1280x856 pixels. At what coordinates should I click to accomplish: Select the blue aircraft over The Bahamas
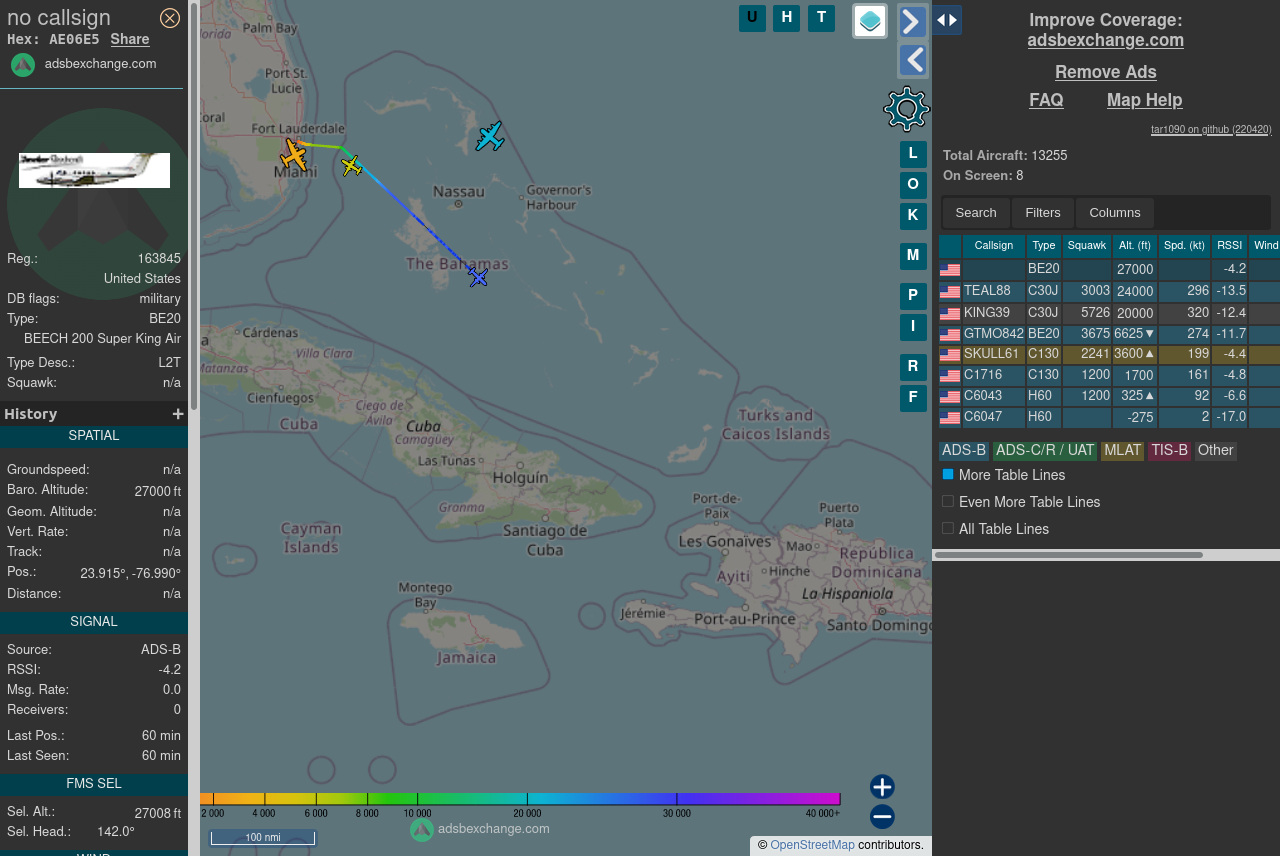coord(478,277)
